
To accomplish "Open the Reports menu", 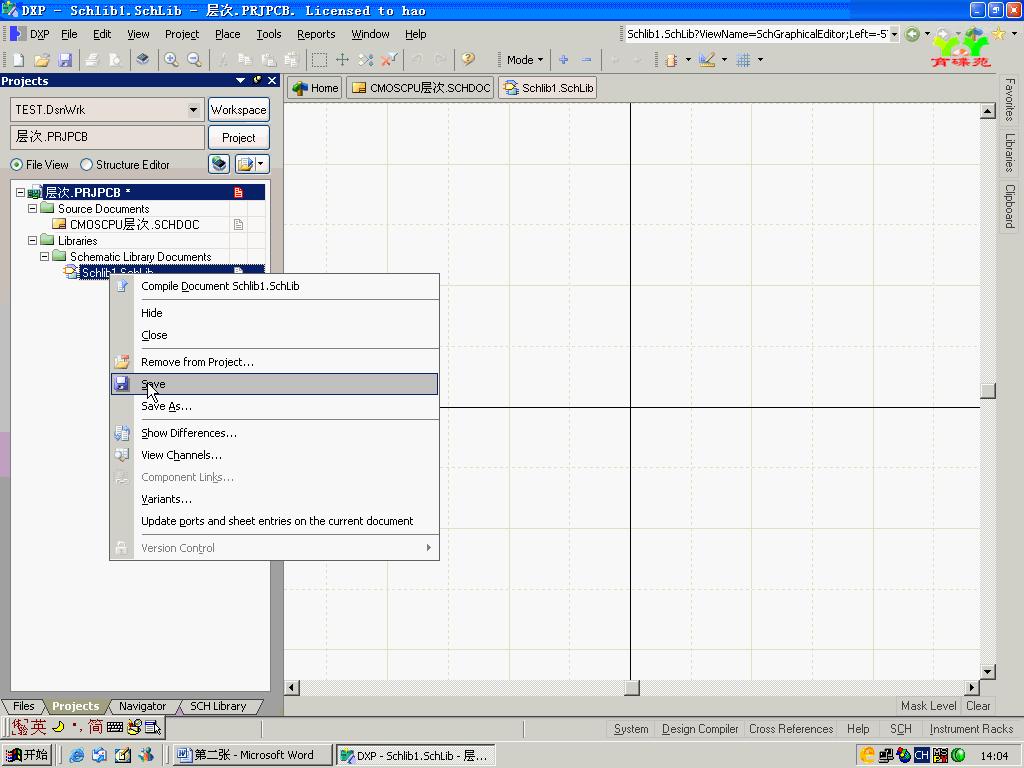I will click(x=316, y=34).
